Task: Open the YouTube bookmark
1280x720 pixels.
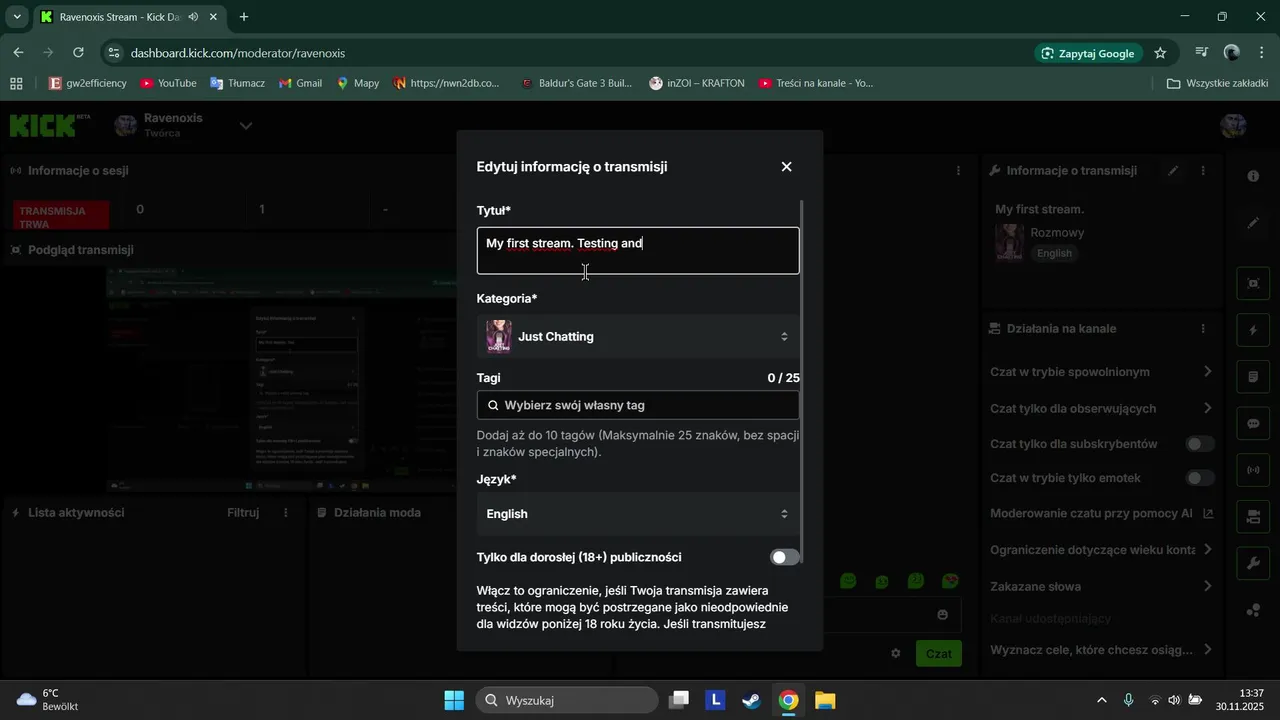Action: pos(168,83)
